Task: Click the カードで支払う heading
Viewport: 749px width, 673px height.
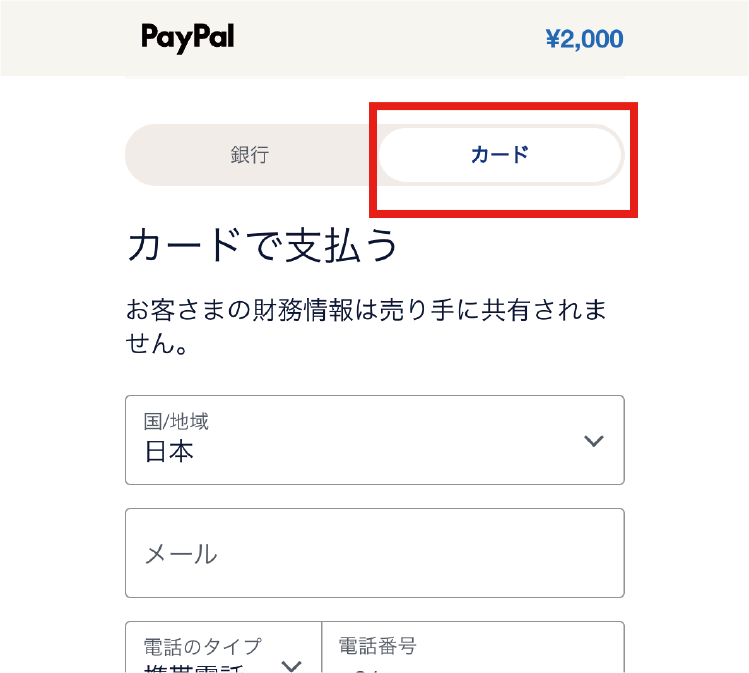Action: (x=263, y=245)
